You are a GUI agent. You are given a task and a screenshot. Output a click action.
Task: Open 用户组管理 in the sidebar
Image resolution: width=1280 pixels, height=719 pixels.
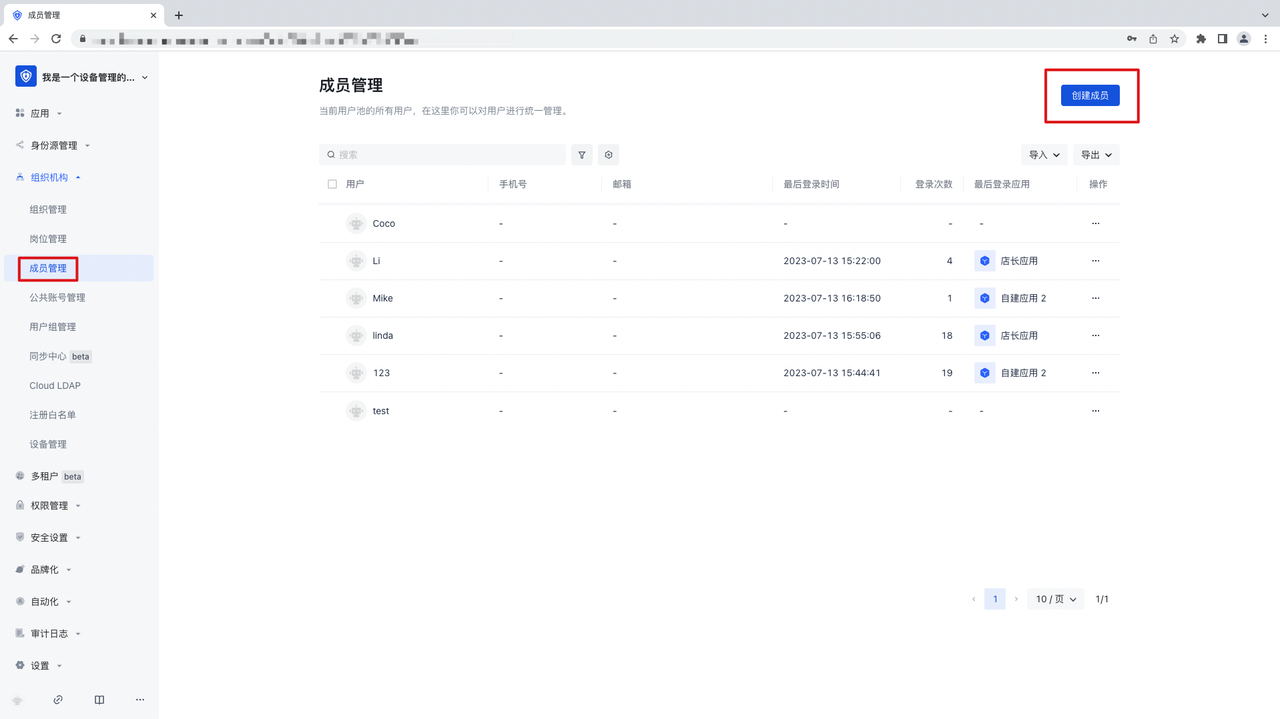coord(53,327)
